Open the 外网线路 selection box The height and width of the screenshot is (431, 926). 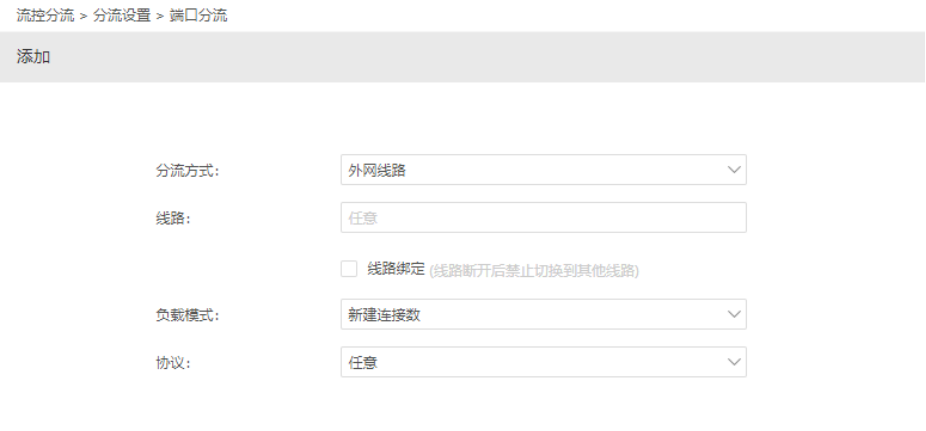[543, 170]
